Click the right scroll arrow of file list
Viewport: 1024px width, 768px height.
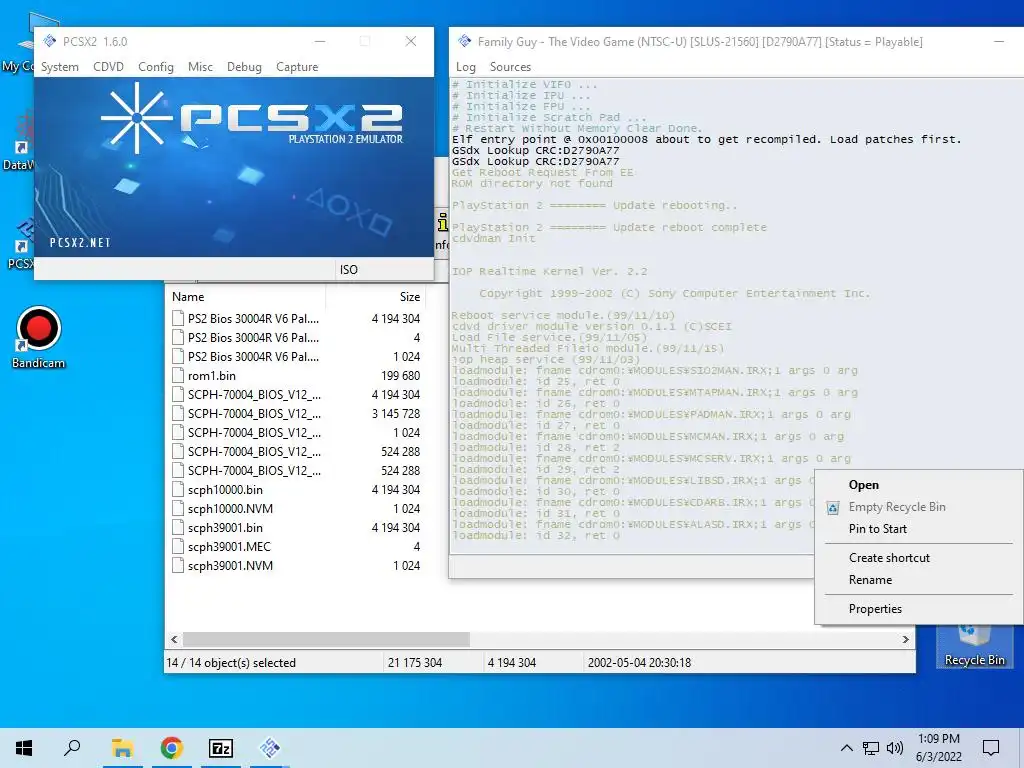[906, 639]
